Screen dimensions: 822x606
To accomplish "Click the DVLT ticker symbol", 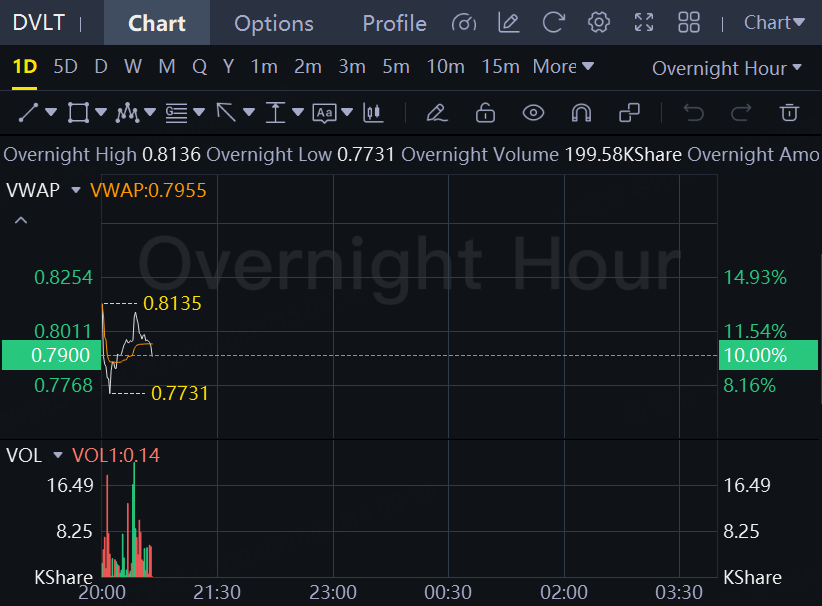I will point(39,23).
